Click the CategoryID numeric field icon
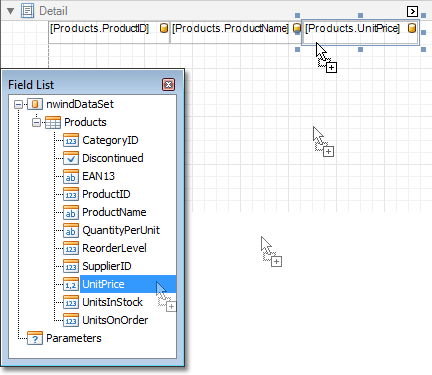This screenshot has height=375, width=432. click(71, 140)
